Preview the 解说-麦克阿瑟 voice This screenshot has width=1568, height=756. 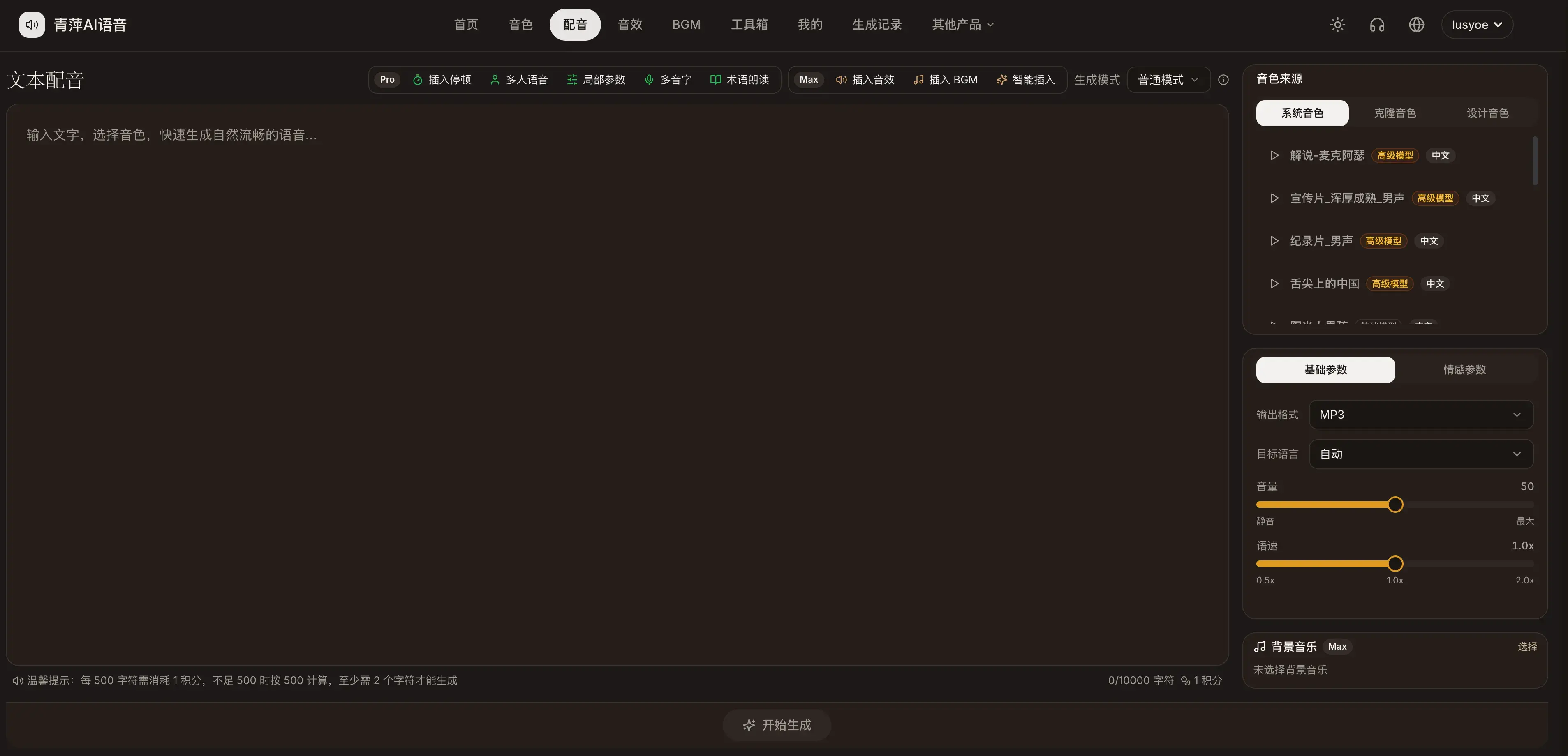(x=1274, y=155)
